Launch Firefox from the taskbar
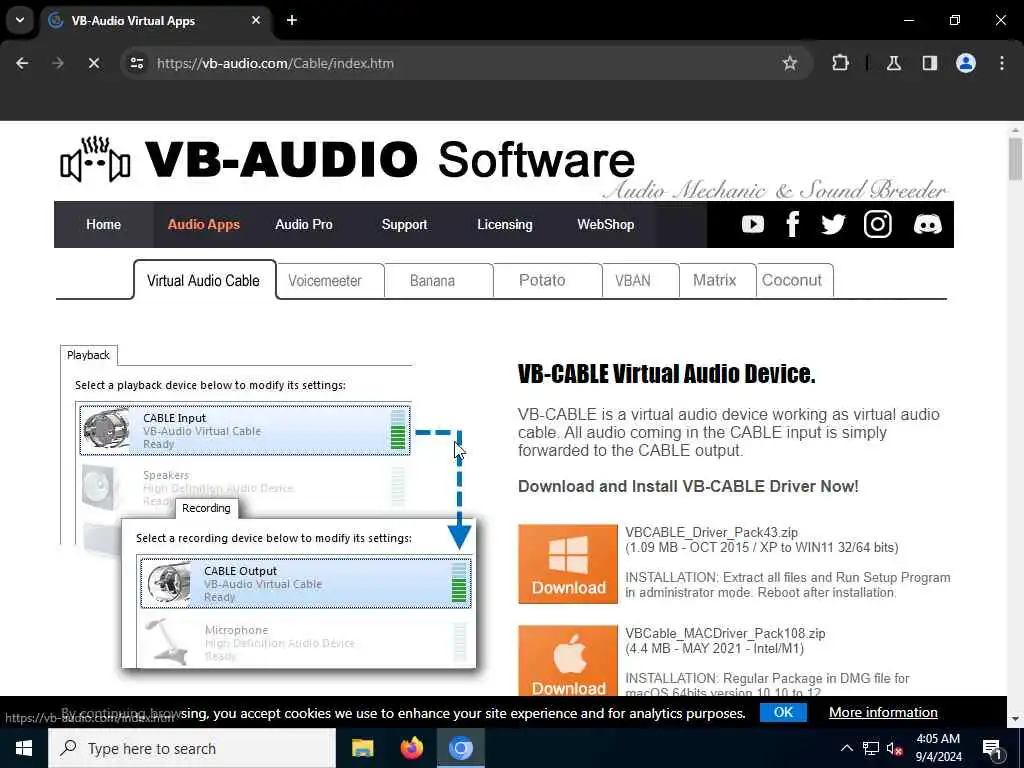Image resolution: width=1024 pixels, height=768 pixels. pos(411,748)
